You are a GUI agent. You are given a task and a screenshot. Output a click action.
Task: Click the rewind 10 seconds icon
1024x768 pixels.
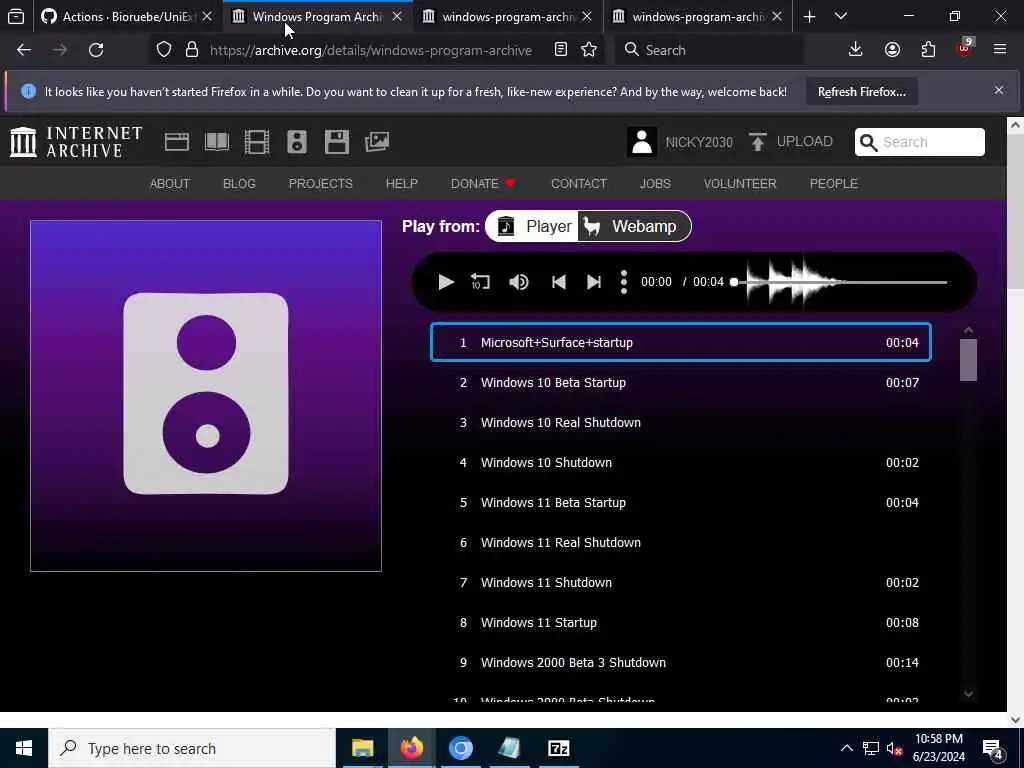pyautogui.click(x=480, y=282)
